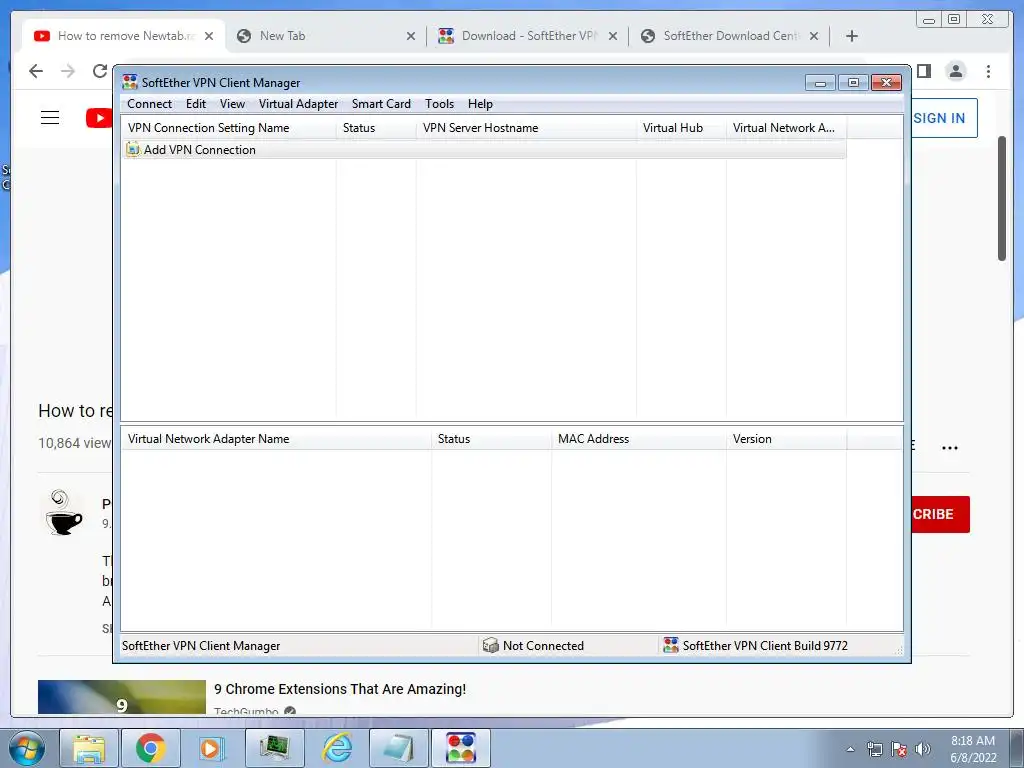Screen dimensions: 1024x768
Task: Open Chrome from the taskbar
Action: pyautogui.click(x=151, y=748)
